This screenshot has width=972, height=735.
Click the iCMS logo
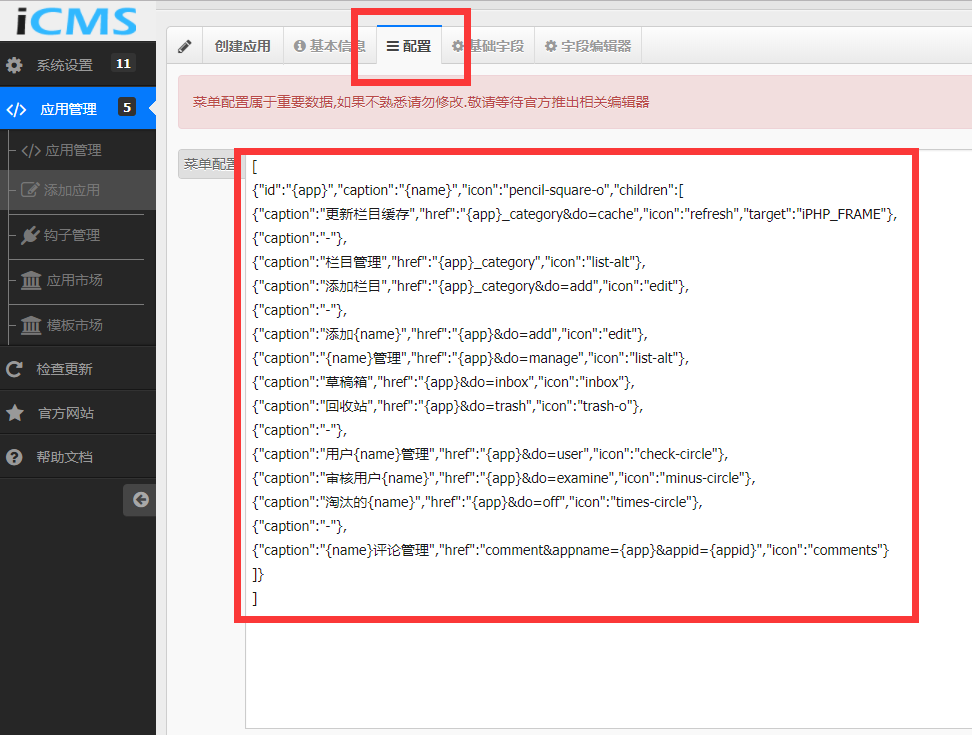coord(76,20)
